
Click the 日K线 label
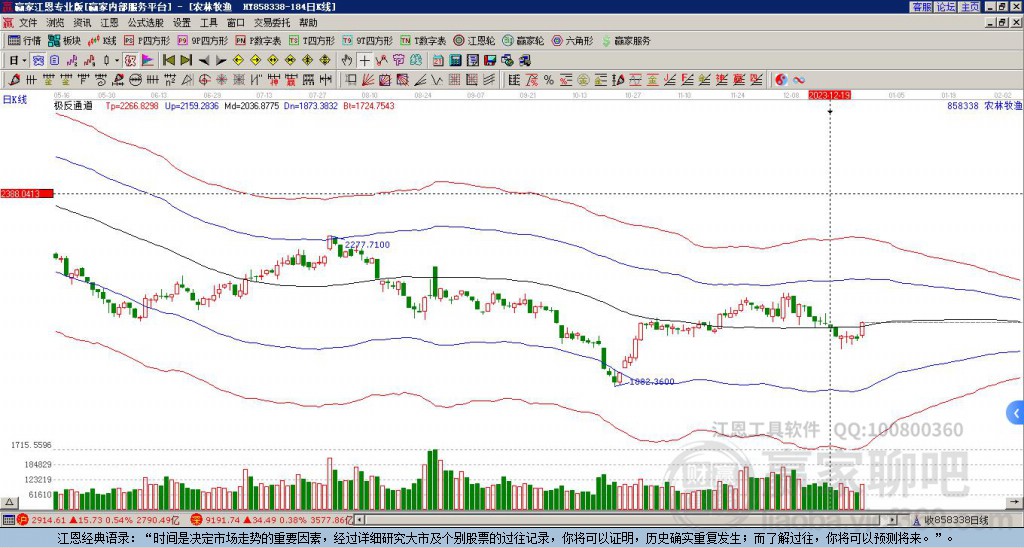tap(14, 100)
